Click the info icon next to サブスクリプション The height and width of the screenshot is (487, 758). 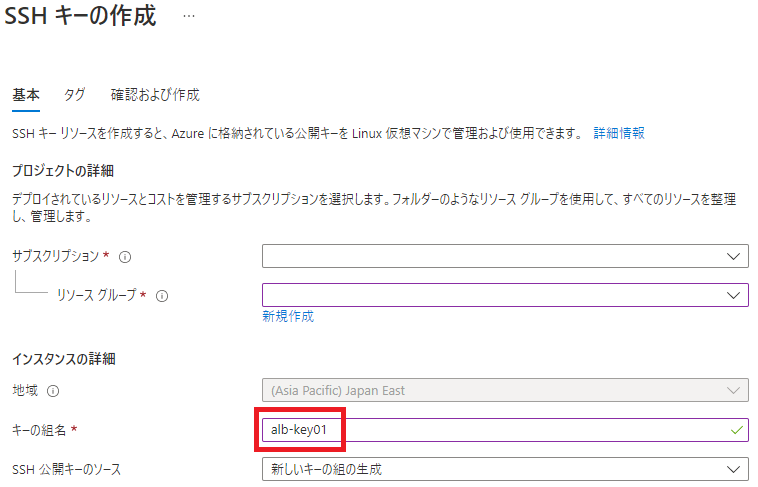tap(125, 257)
